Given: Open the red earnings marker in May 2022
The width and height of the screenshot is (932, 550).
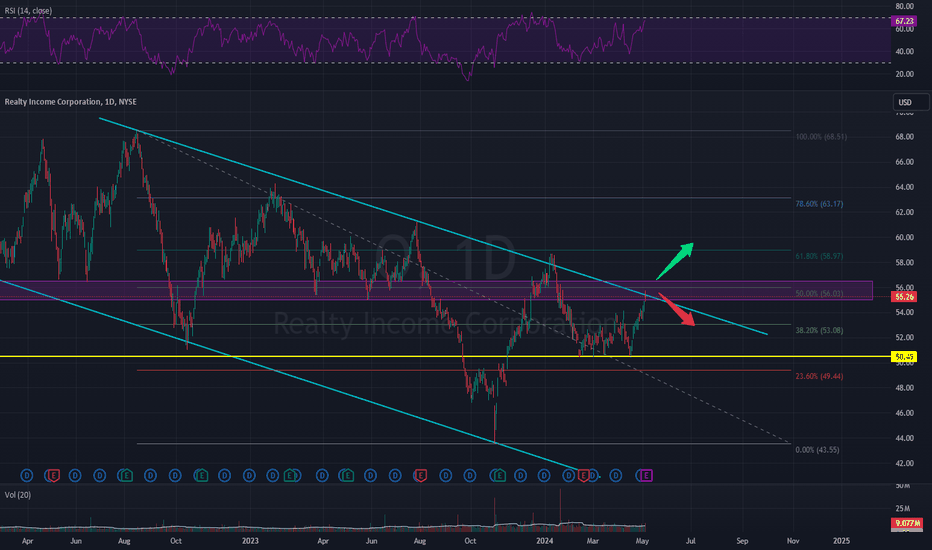Looking at the screenshot, I should [54, 475].
